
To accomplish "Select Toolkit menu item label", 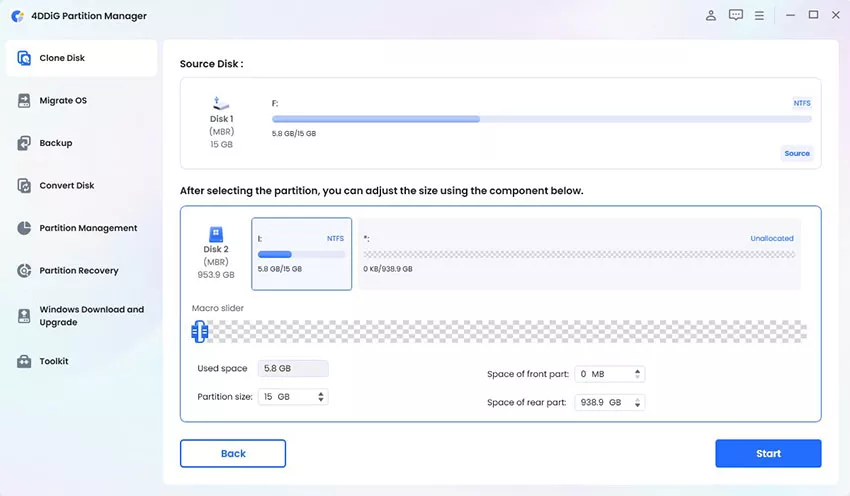I will coord(54,361).
